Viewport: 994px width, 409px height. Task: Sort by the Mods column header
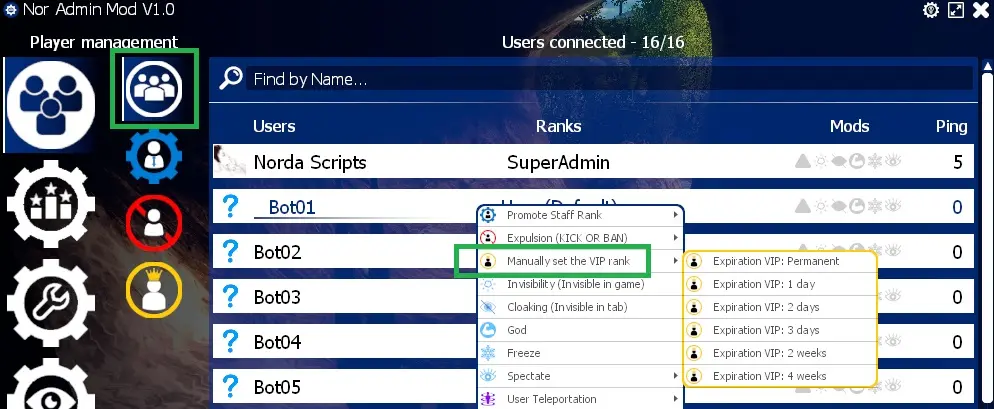(x=849, y=126)
